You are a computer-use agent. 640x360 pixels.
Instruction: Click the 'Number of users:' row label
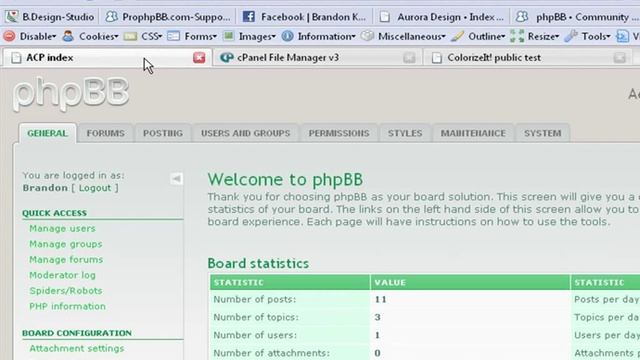[255, 335]
